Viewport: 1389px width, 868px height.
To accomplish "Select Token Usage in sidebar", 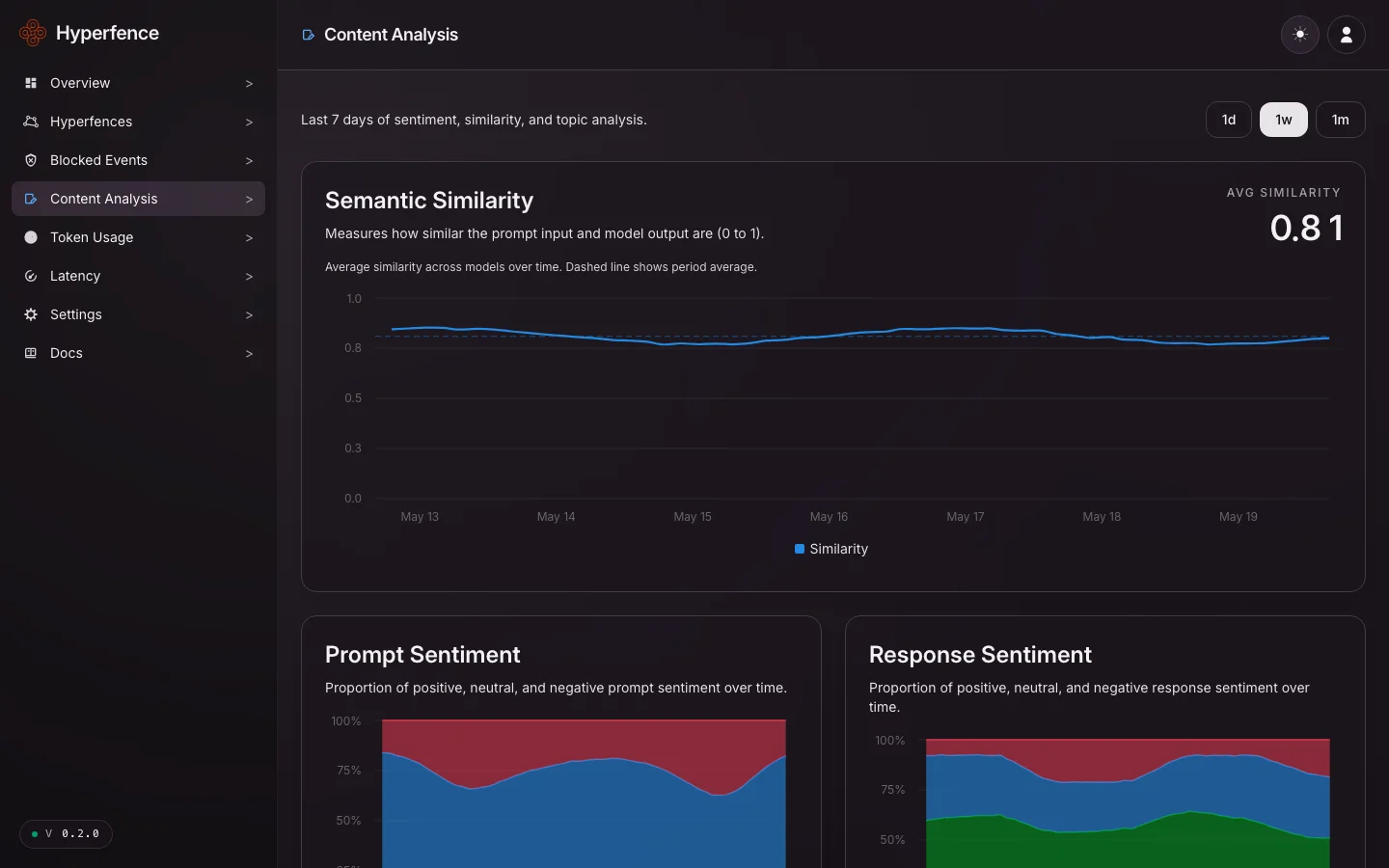I will (138, 237).
